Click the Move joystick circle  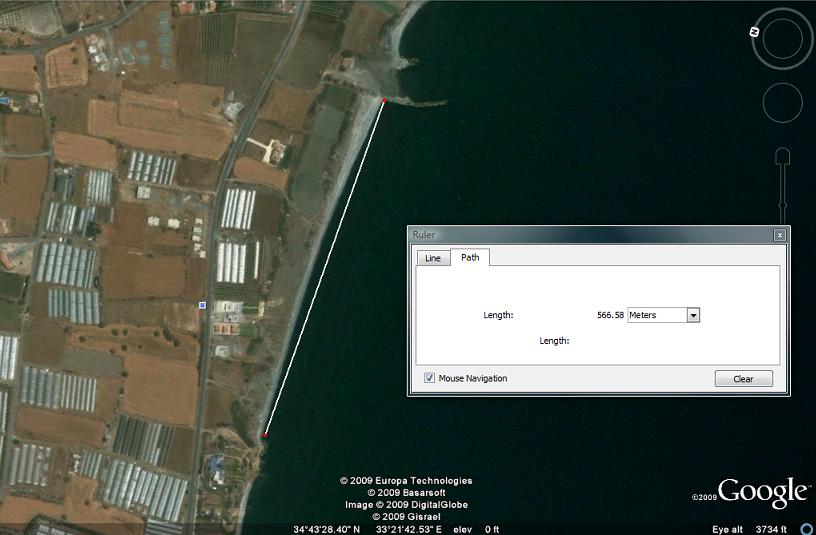click(x=783, y=103)
